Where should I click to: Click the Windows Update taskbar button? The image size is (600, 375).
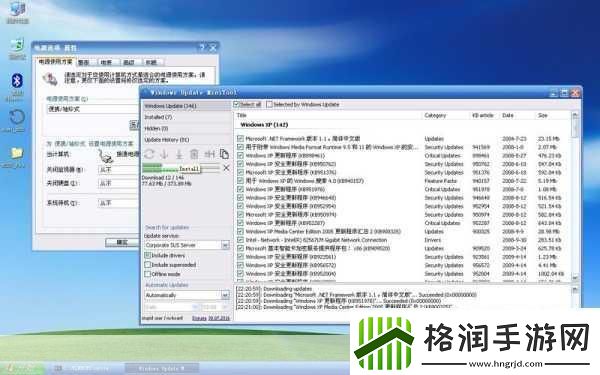coord(161,368)
